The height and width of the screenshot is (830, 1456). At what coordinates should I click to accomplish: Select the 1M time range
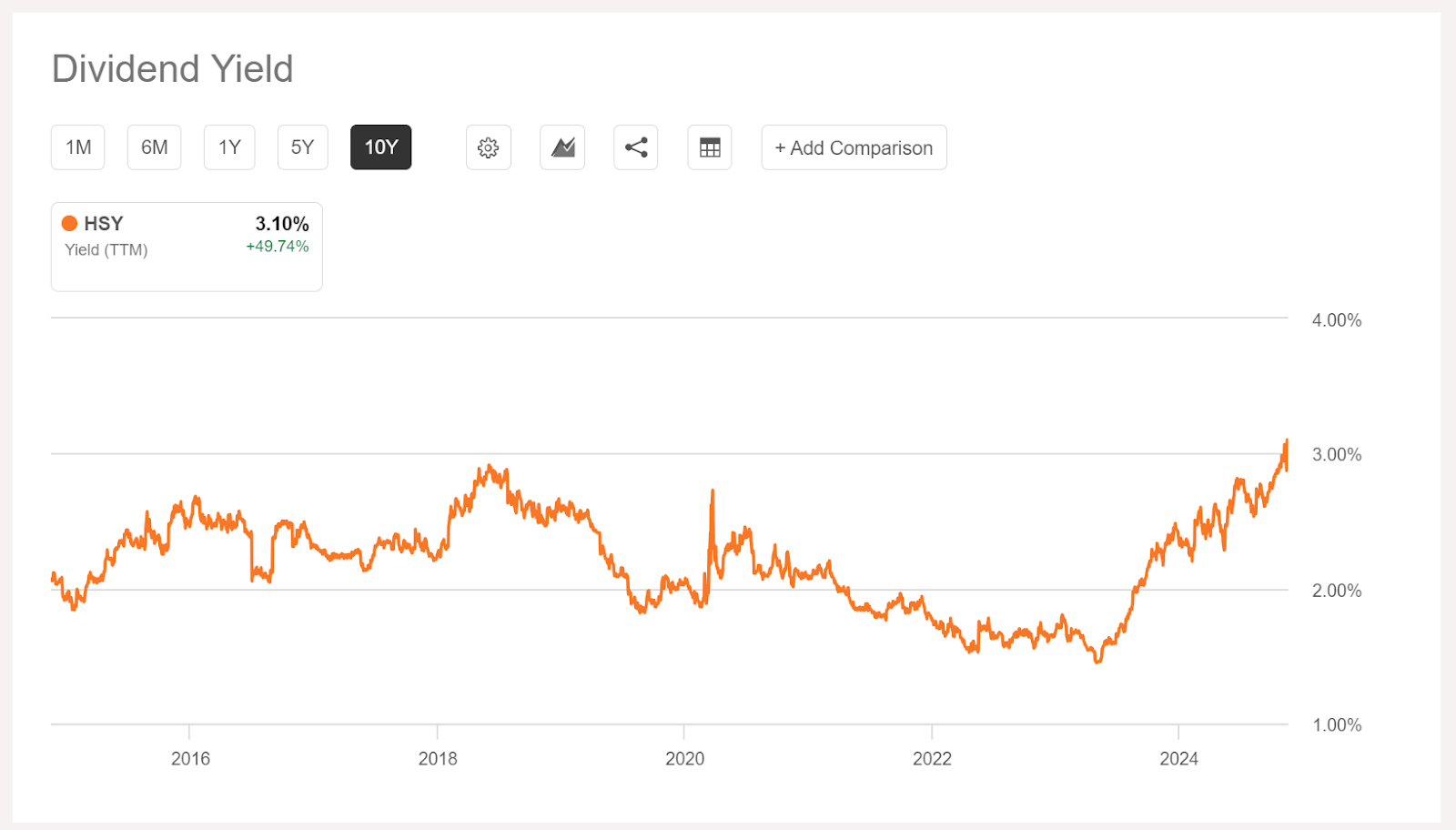pyautogui.click(x=77, y=147)
